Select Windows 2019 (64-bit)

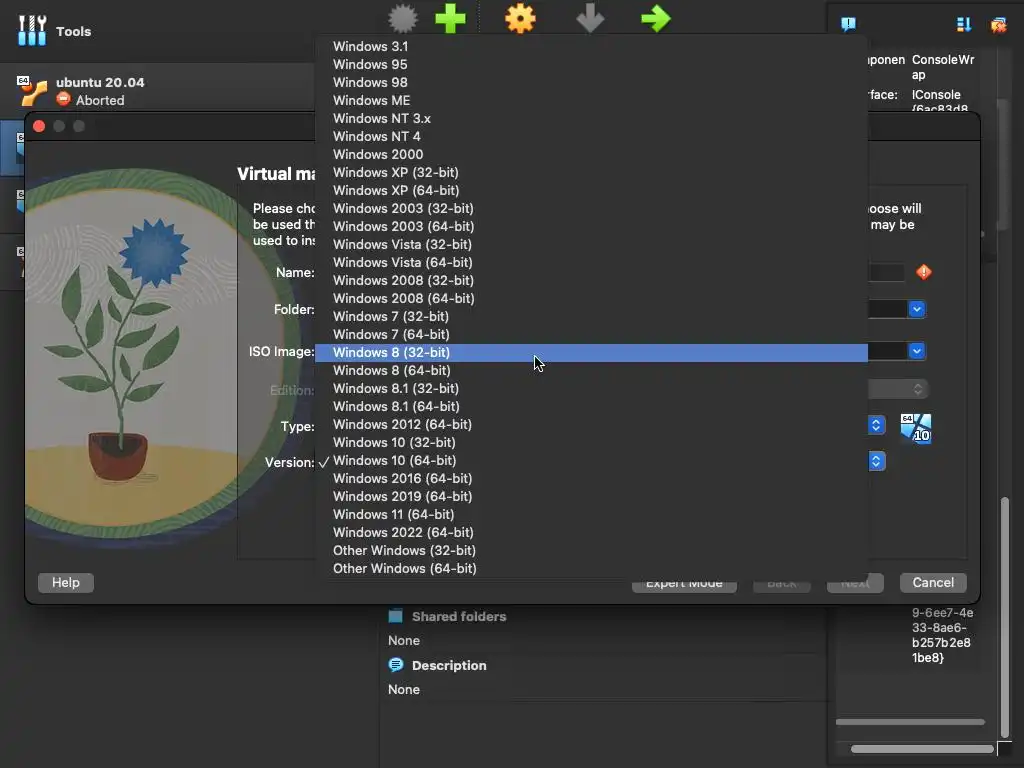(592, 496)
